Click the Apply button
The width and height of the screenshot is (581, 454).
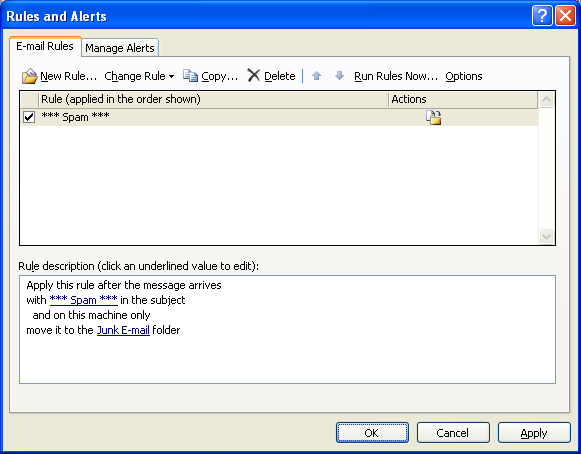pos(534,433)
